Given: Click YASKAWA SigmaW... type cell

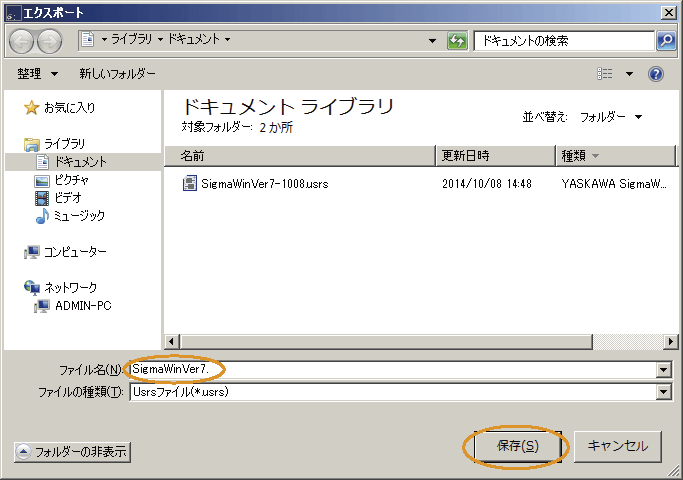Looking at the screenshot, I should point(614,184).
